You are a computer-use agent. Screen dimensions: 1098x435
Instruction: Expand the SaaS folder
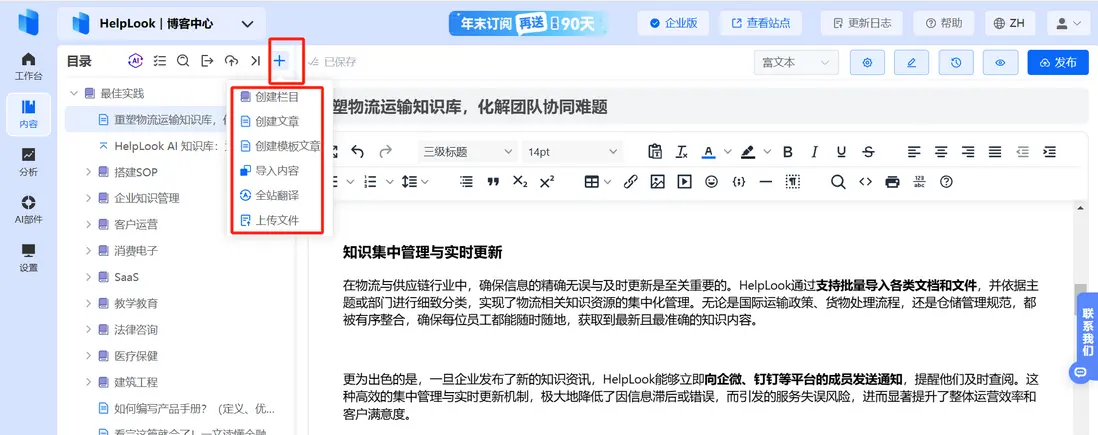pos(89,277)
